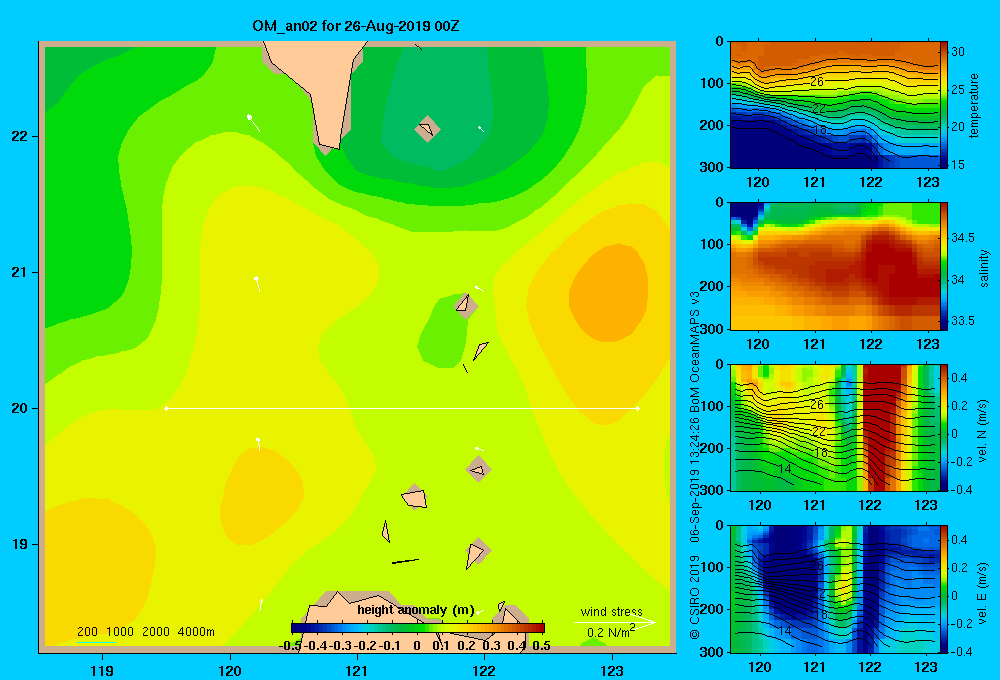Click the white section line at latitude 20
Image resolution: width=1000 pixels, height=680 pixels.
pos(402,408)
